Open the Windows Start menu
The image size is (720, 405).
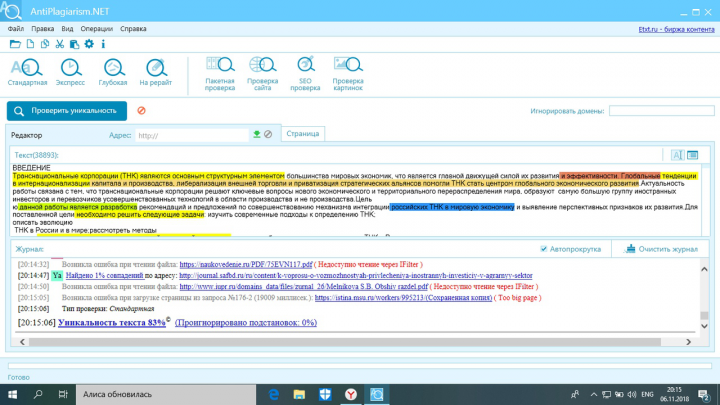pyautogui.click(x=12, y=394)
